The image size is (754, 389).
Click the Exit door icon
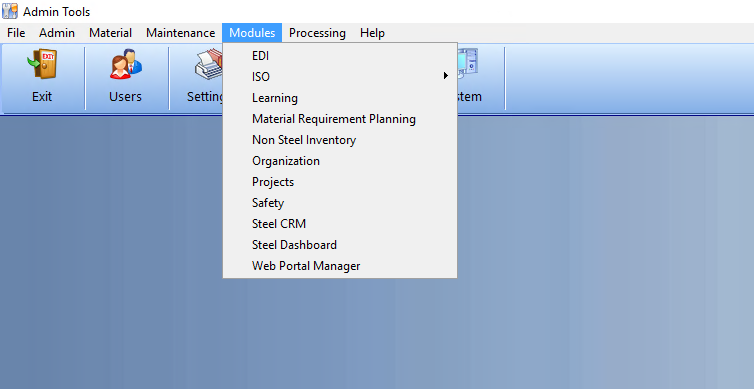pos(42,64)
